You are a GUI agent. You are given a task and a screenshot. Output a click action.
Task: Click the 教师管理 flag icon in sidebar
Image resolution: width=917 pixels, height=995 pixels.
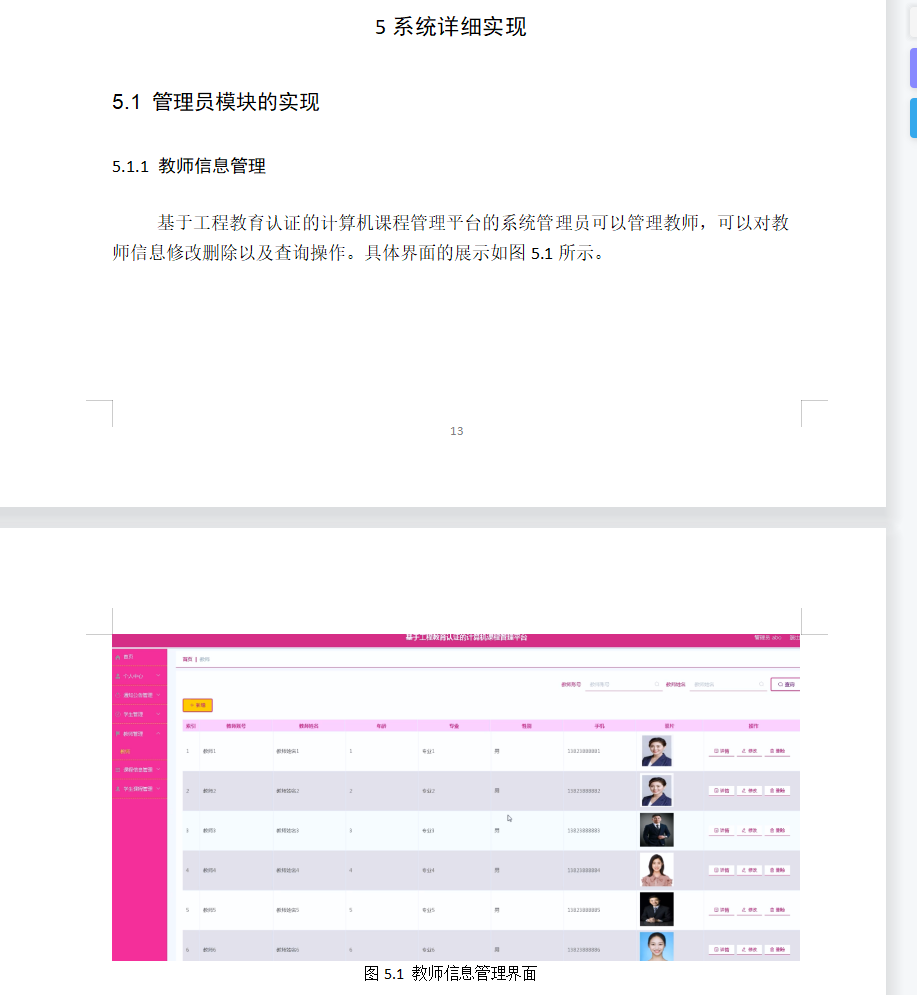click(x=116, y=731)
